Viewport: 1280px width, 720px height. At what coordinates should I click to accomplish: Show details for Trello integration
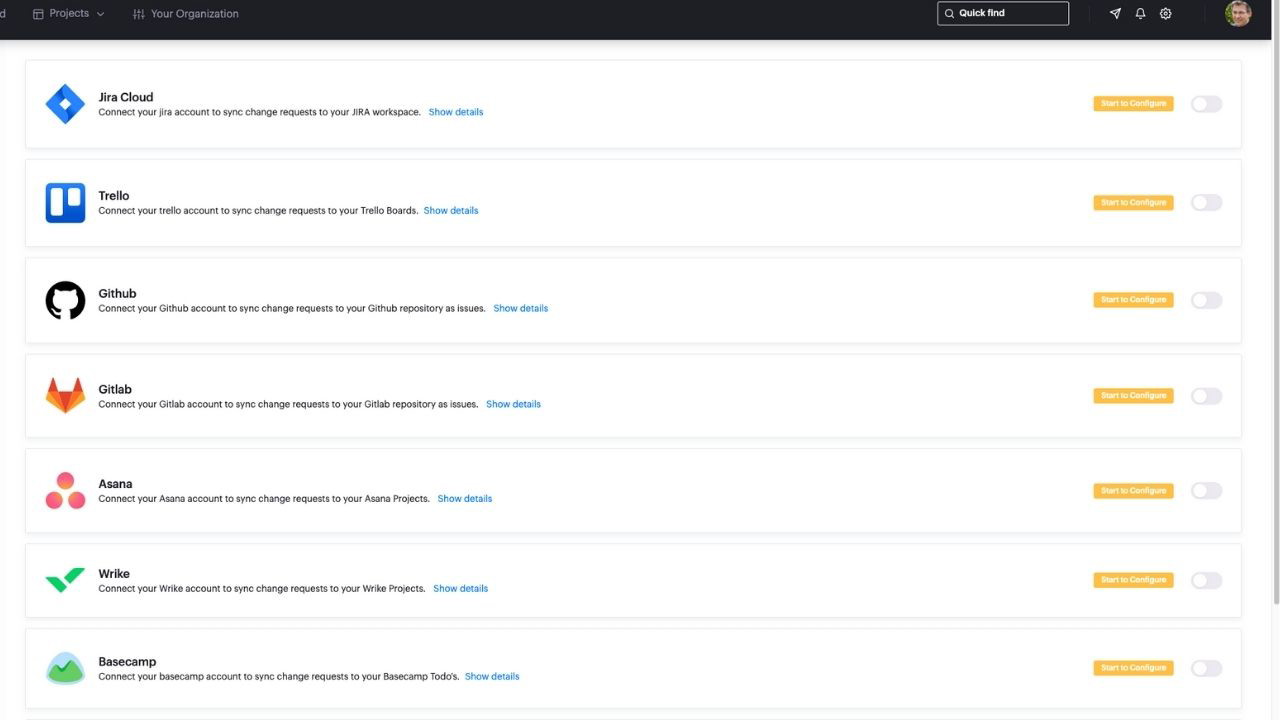[451, 211]
